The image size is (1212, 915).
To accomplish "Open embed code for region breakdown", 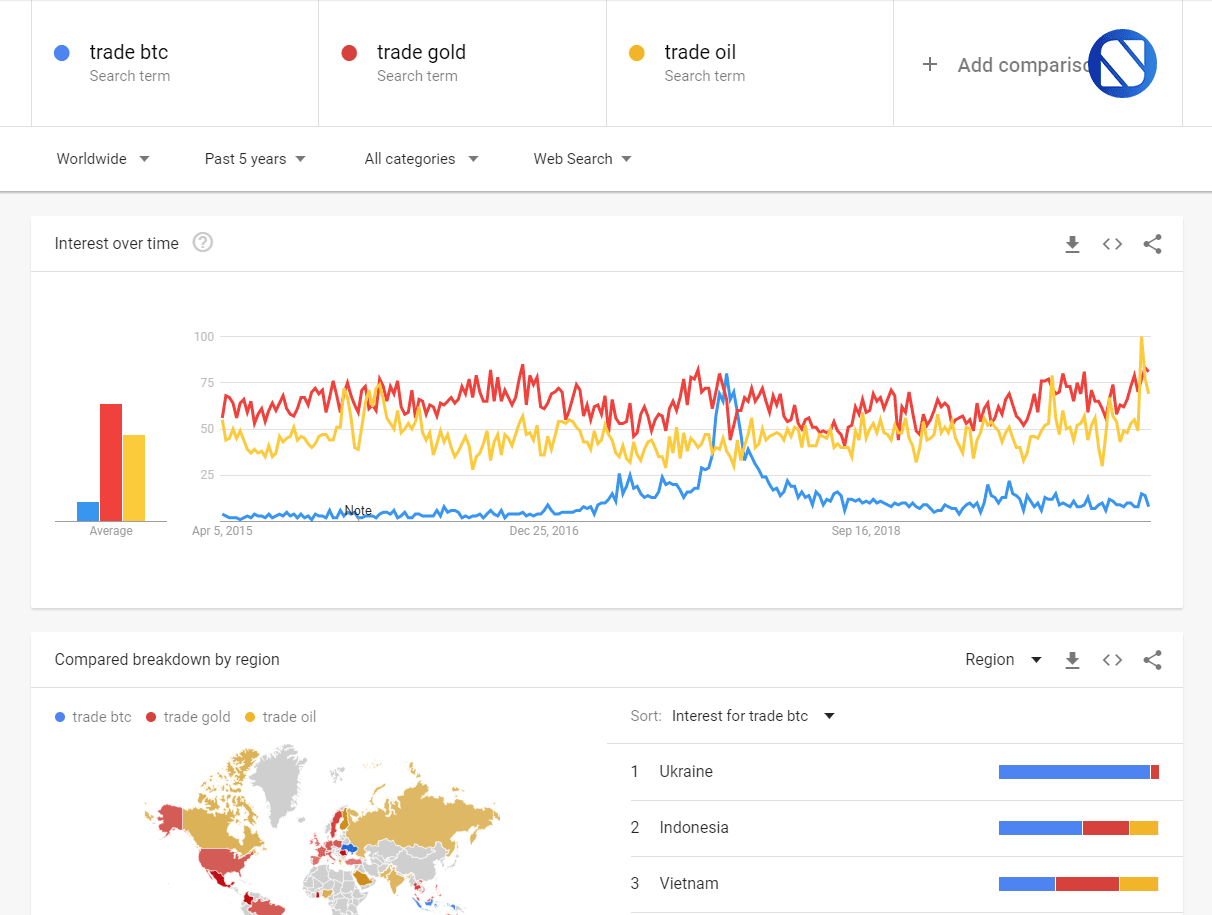I will (1112, 660).
